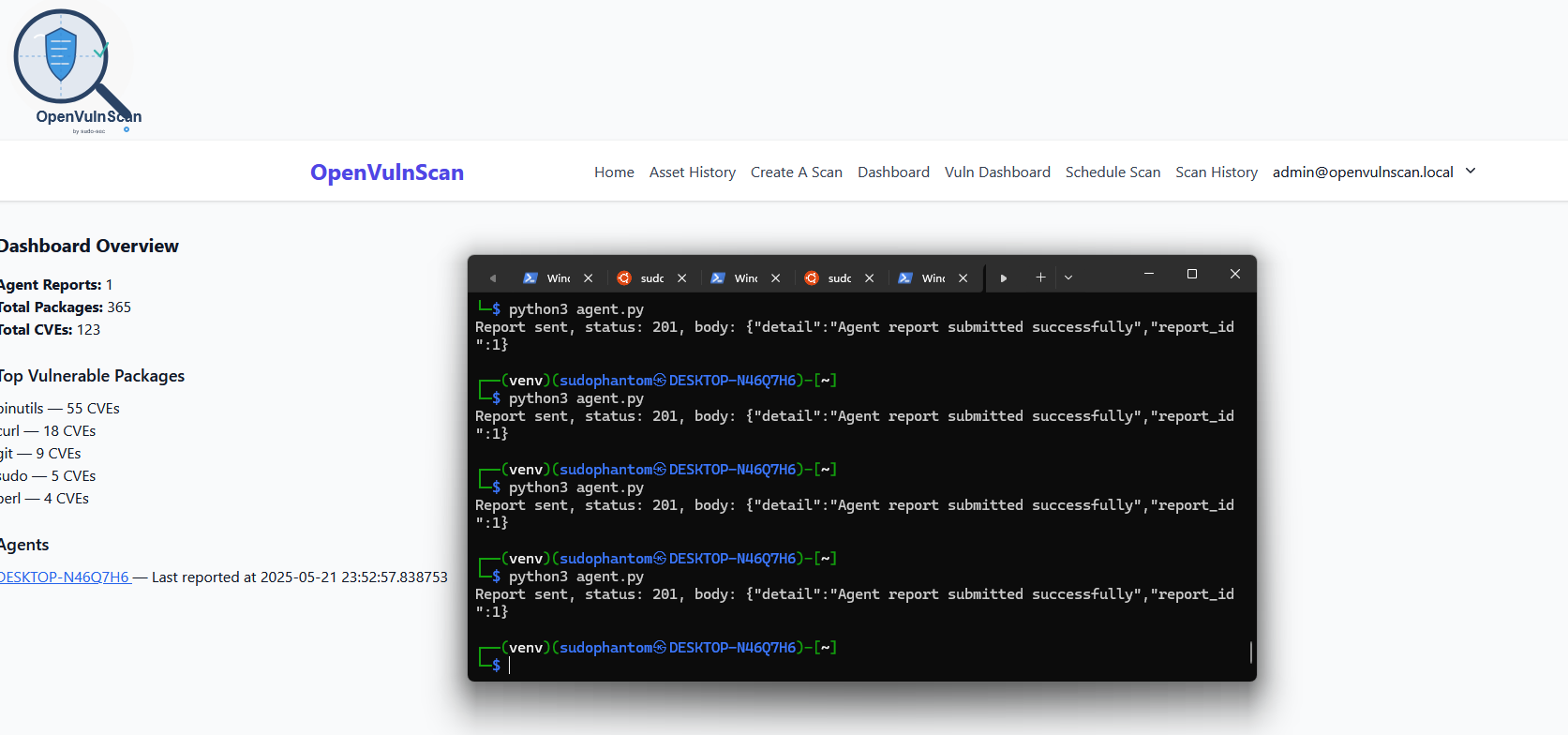Close the first PowerShell terminal tab
1568x735 pixels.
click(x=589, y=278)
